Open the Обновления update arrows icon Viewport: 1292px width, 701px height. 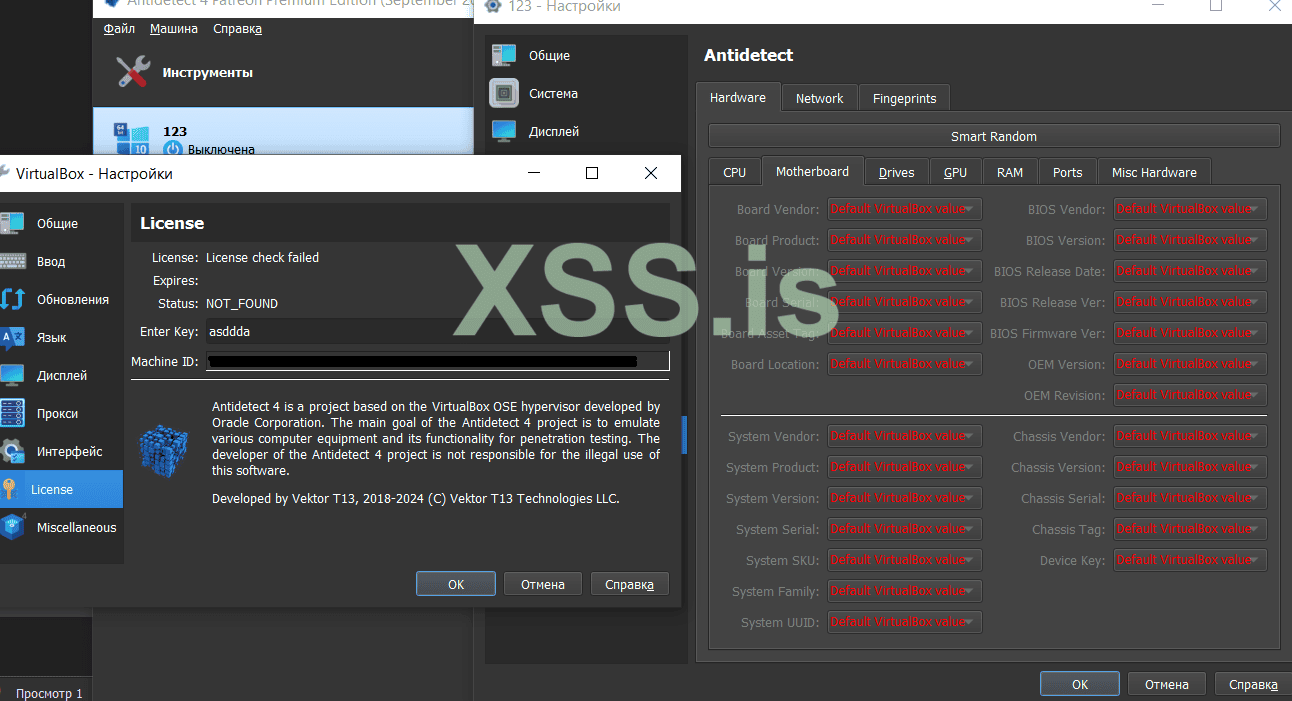(x=12, y=300)
